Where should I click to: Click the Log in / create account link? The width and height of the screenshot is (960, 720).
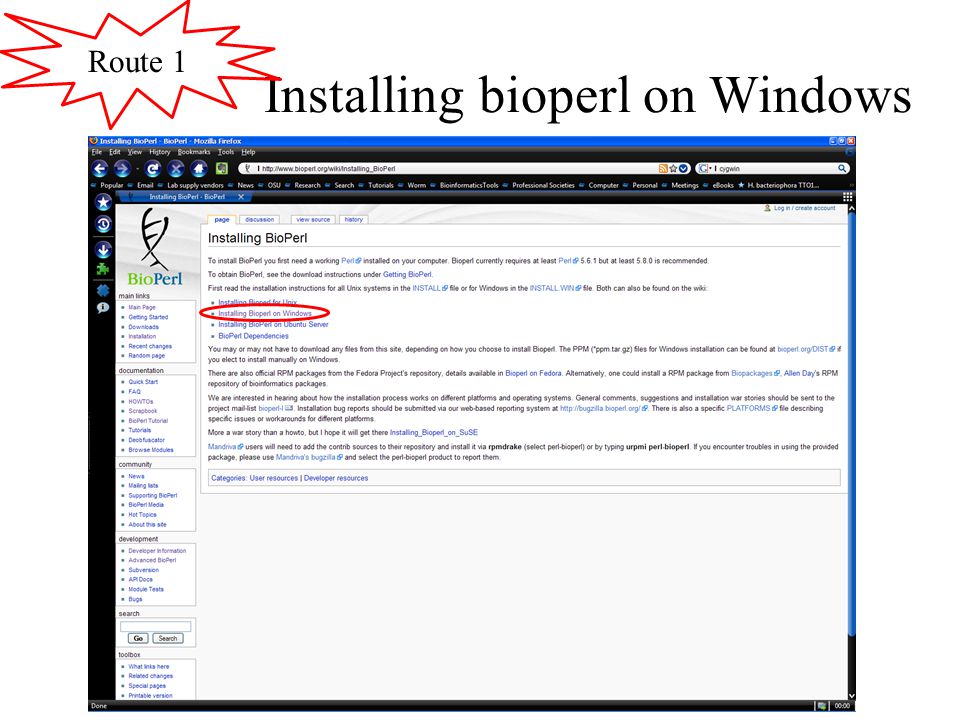[804, 208]
